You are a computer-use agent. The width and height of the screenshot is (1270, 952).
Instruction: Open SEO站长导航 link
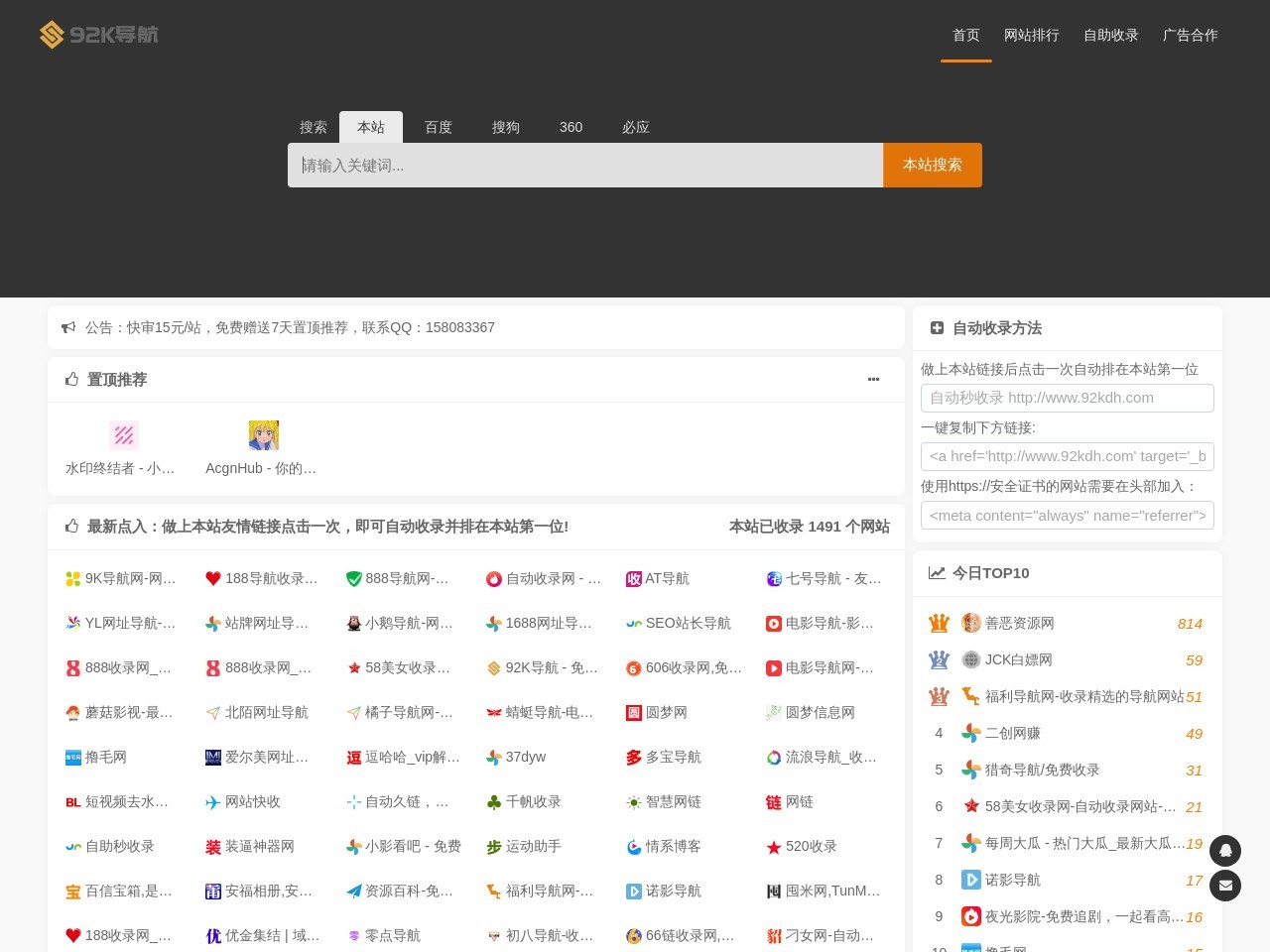pyautogui.click(x=679, y=623)
